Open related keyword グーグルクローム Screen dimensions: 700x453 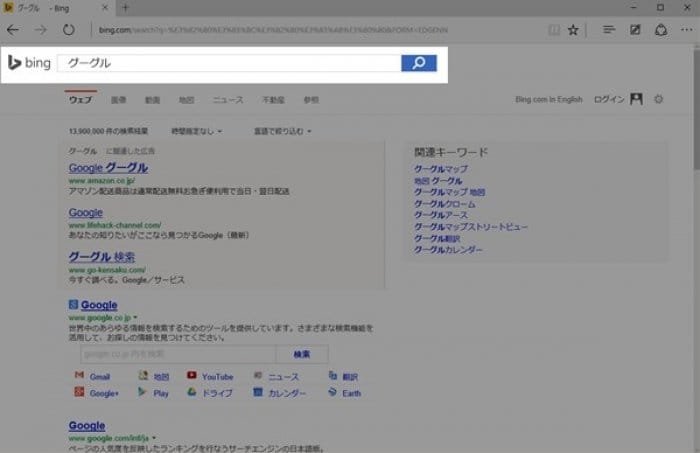click(445, 204)
